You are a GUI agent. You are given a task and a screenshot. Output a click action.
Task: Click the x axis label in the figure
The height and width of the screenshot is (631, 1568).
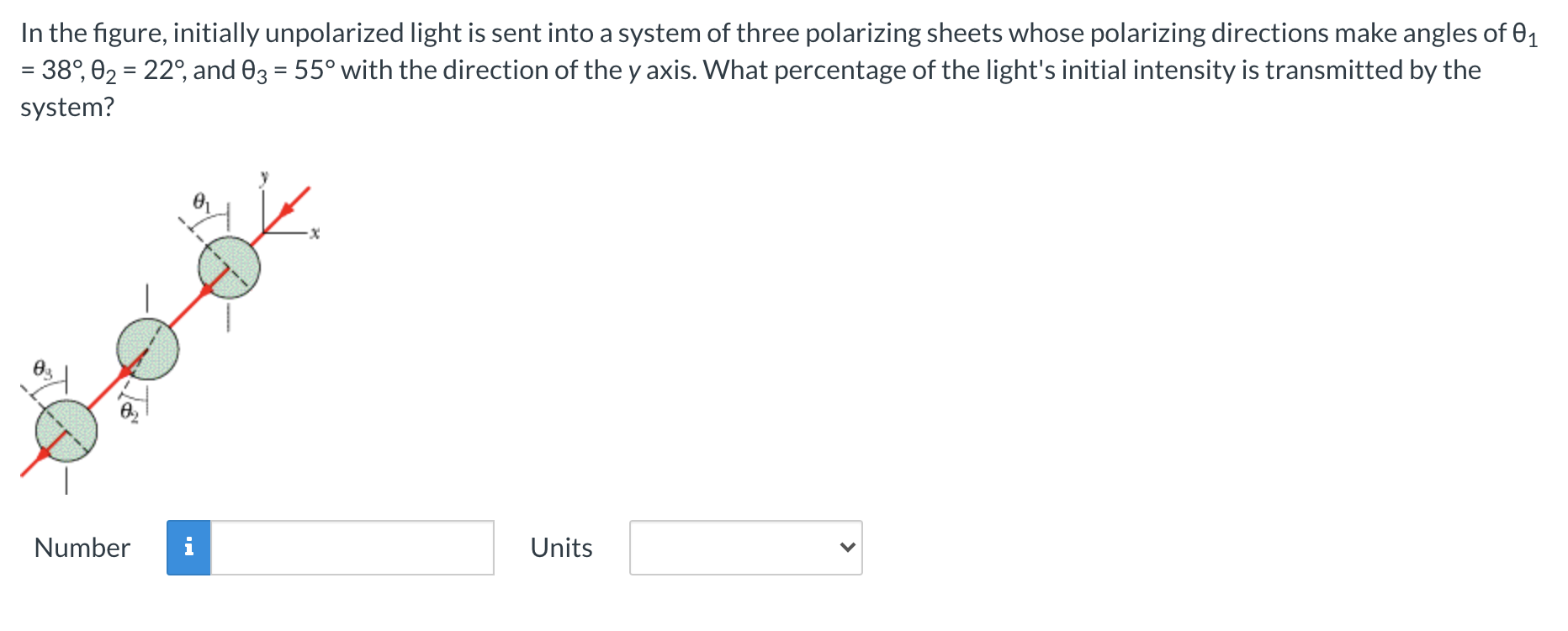click(x=315, y=233)
